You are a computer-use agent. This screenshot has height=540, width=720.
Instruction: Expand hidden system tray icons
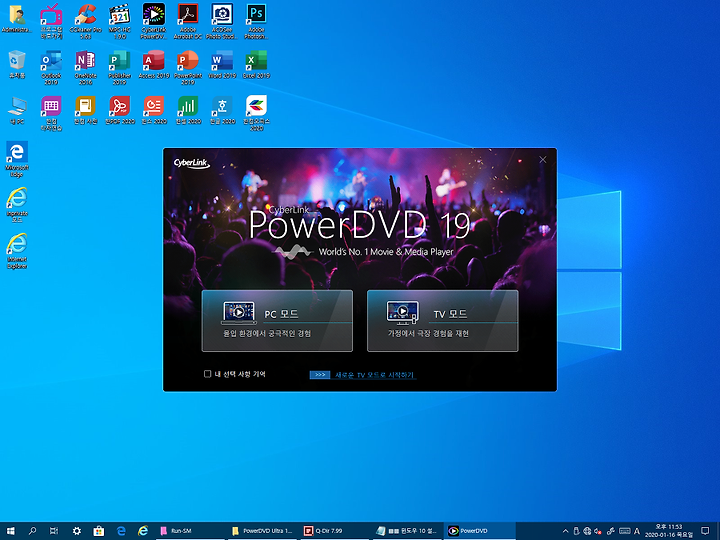[x=565, y=531]
